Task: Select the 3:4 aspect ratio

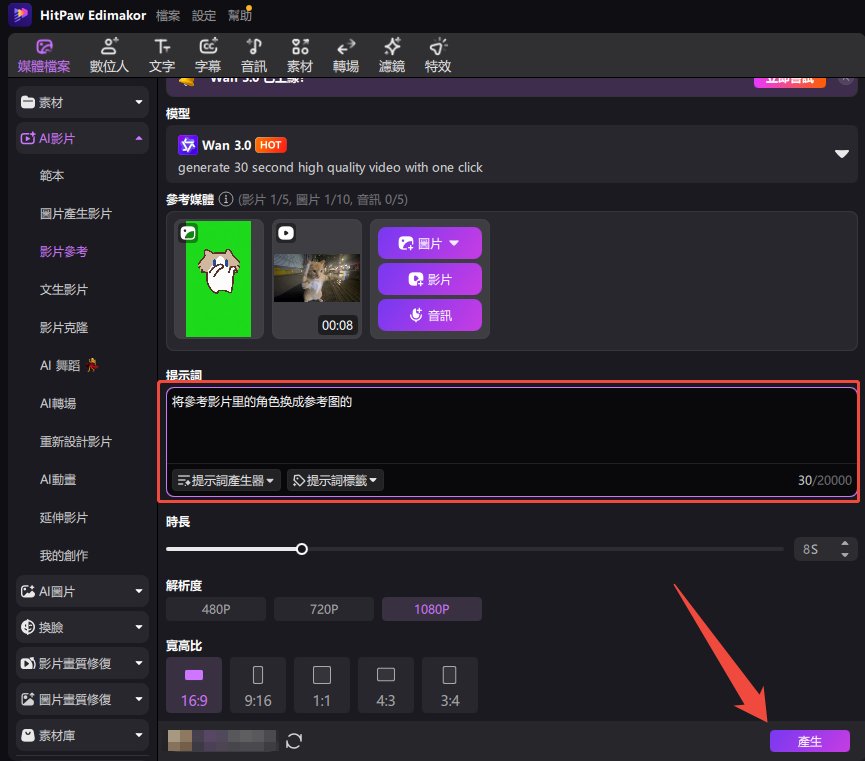Action: coord(450,685)
